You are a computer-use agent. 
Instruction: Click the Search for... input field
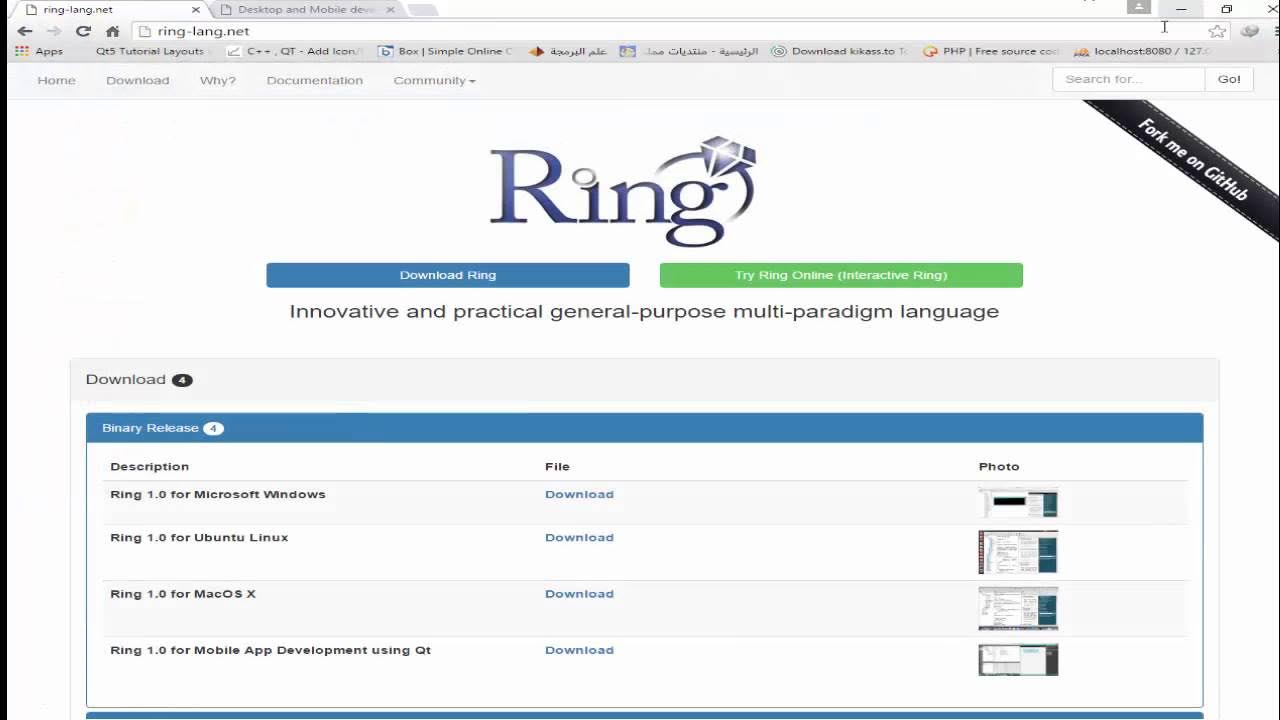[1129, 79]
